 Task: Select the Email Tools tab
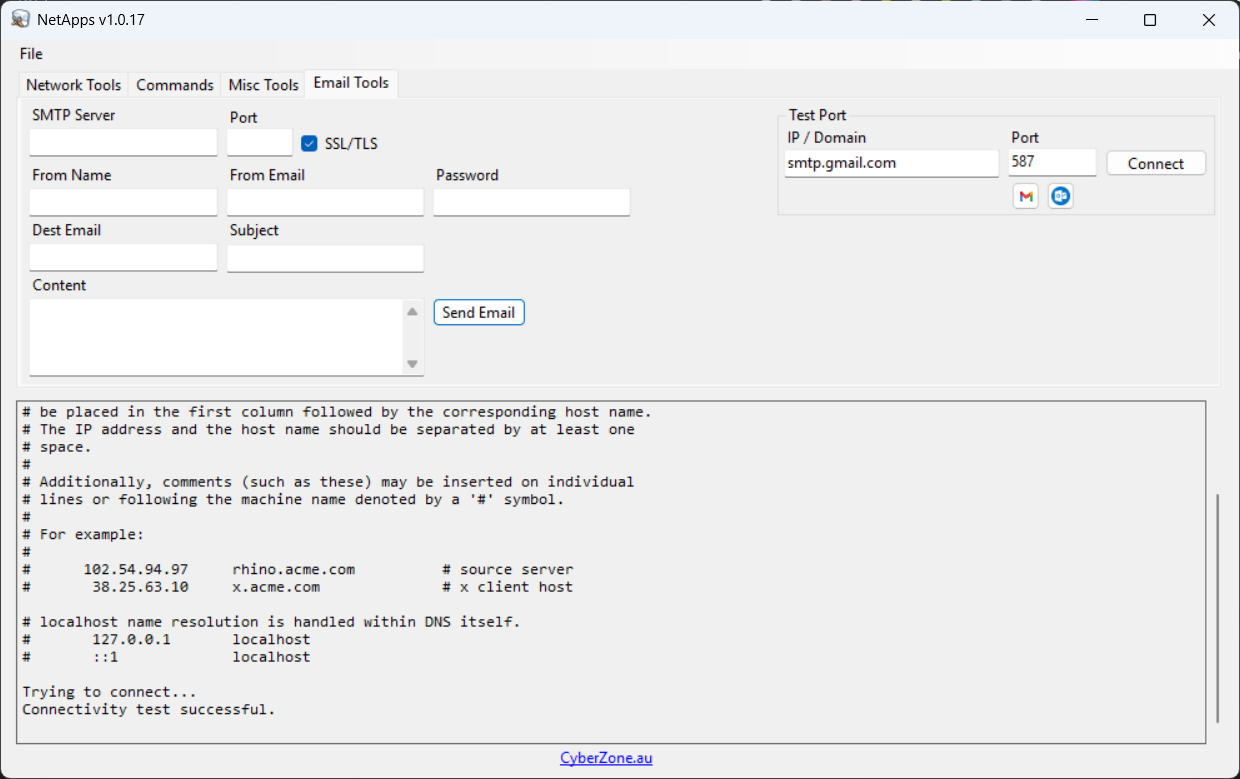[x=351, y=83]
